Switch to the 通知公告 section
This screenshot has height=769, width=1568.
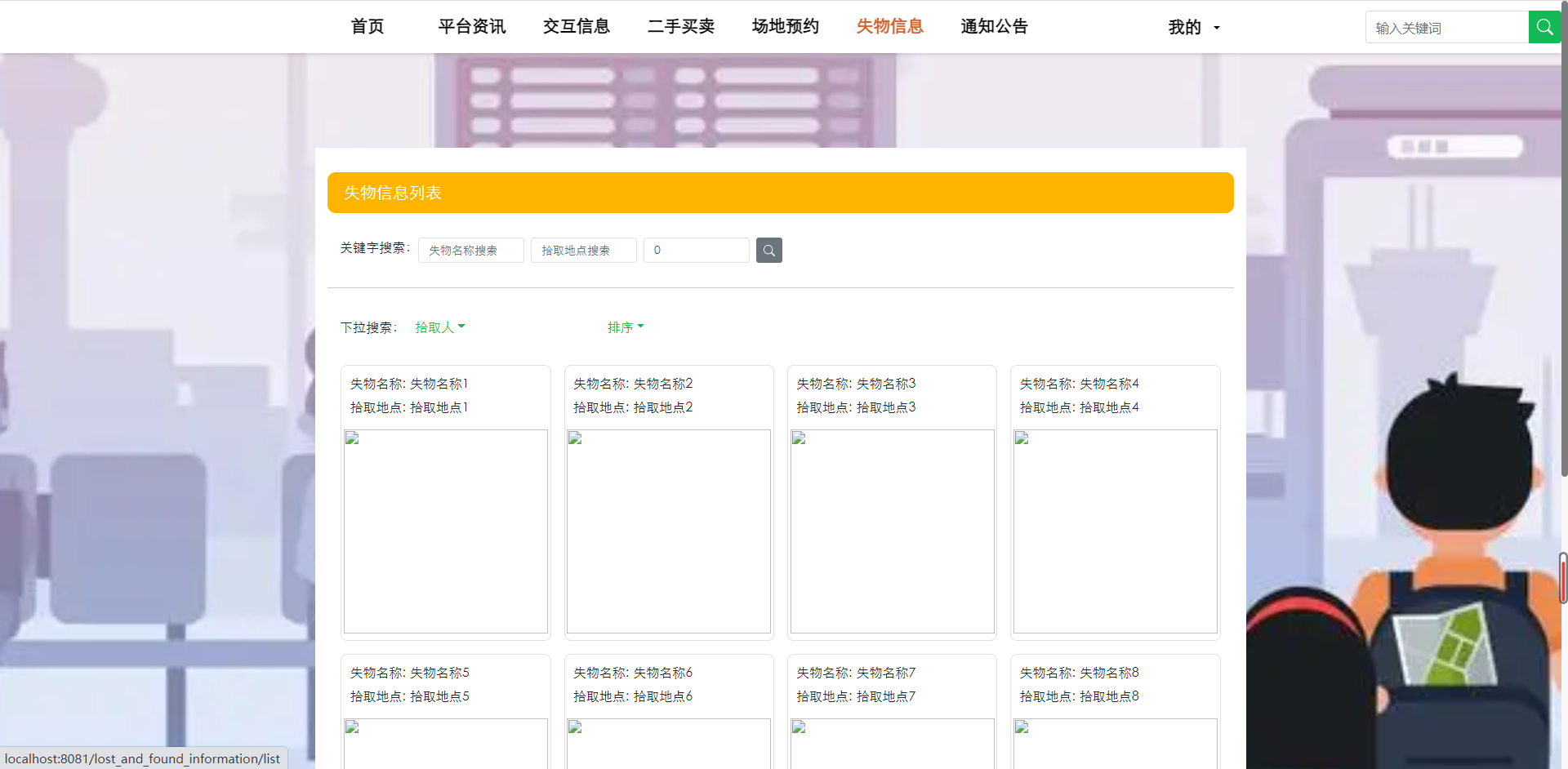coord(994,26)
